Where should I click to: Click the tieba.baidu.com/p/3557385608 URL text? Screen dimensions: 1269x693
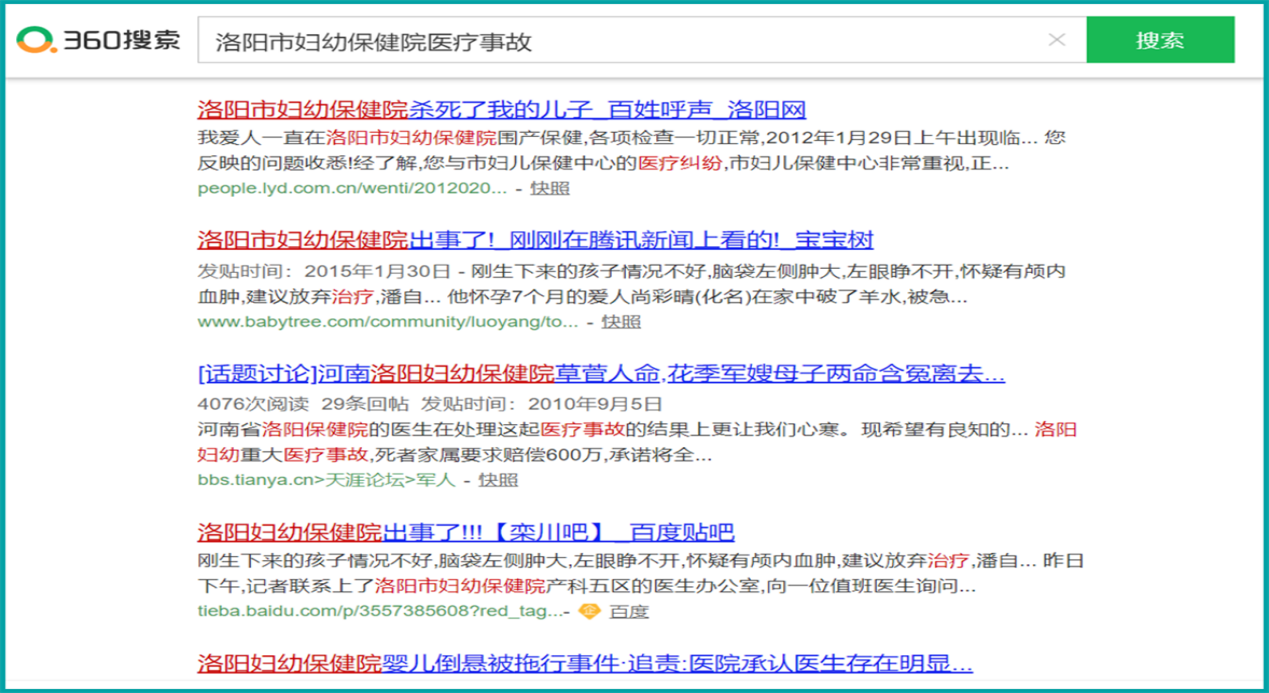pyautogui.click(x=381, y=611)
